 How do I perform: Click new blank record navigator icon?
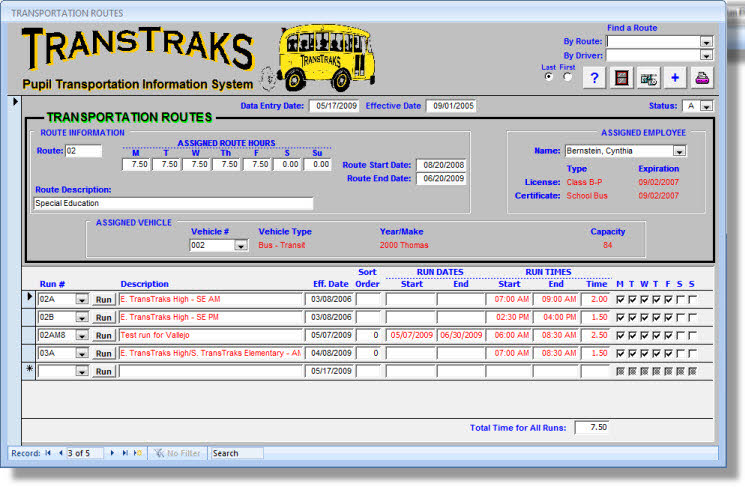pyautogui.click(x=138, y=453)
